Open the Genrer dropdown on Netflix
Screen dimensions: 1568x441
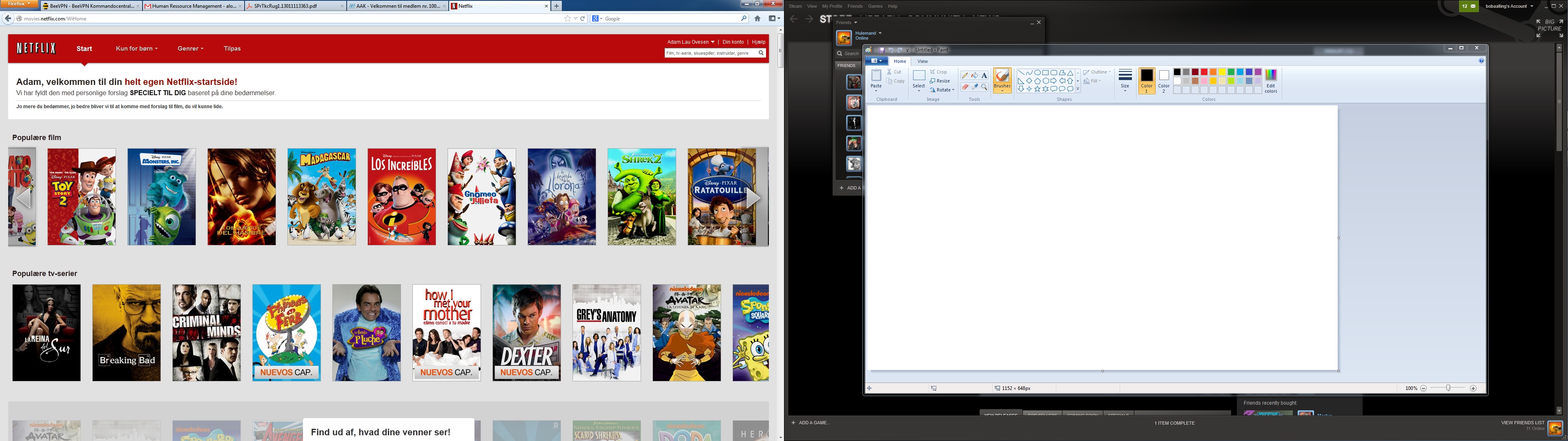pos(190,49)
